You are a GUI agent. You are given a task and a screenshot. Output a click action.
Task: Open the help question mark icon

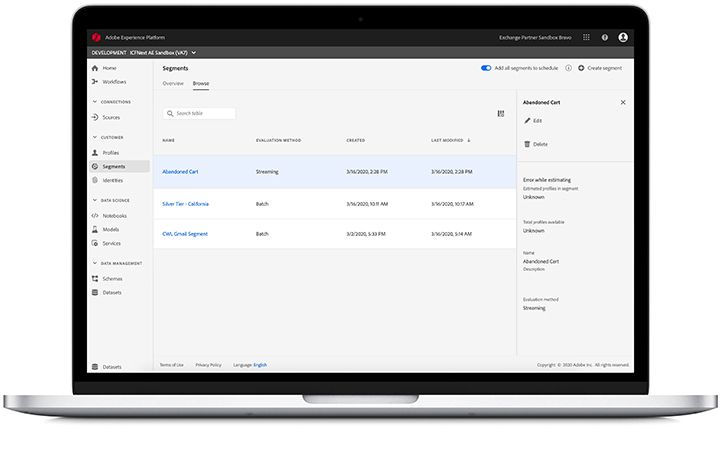click(x=605, y=37)
